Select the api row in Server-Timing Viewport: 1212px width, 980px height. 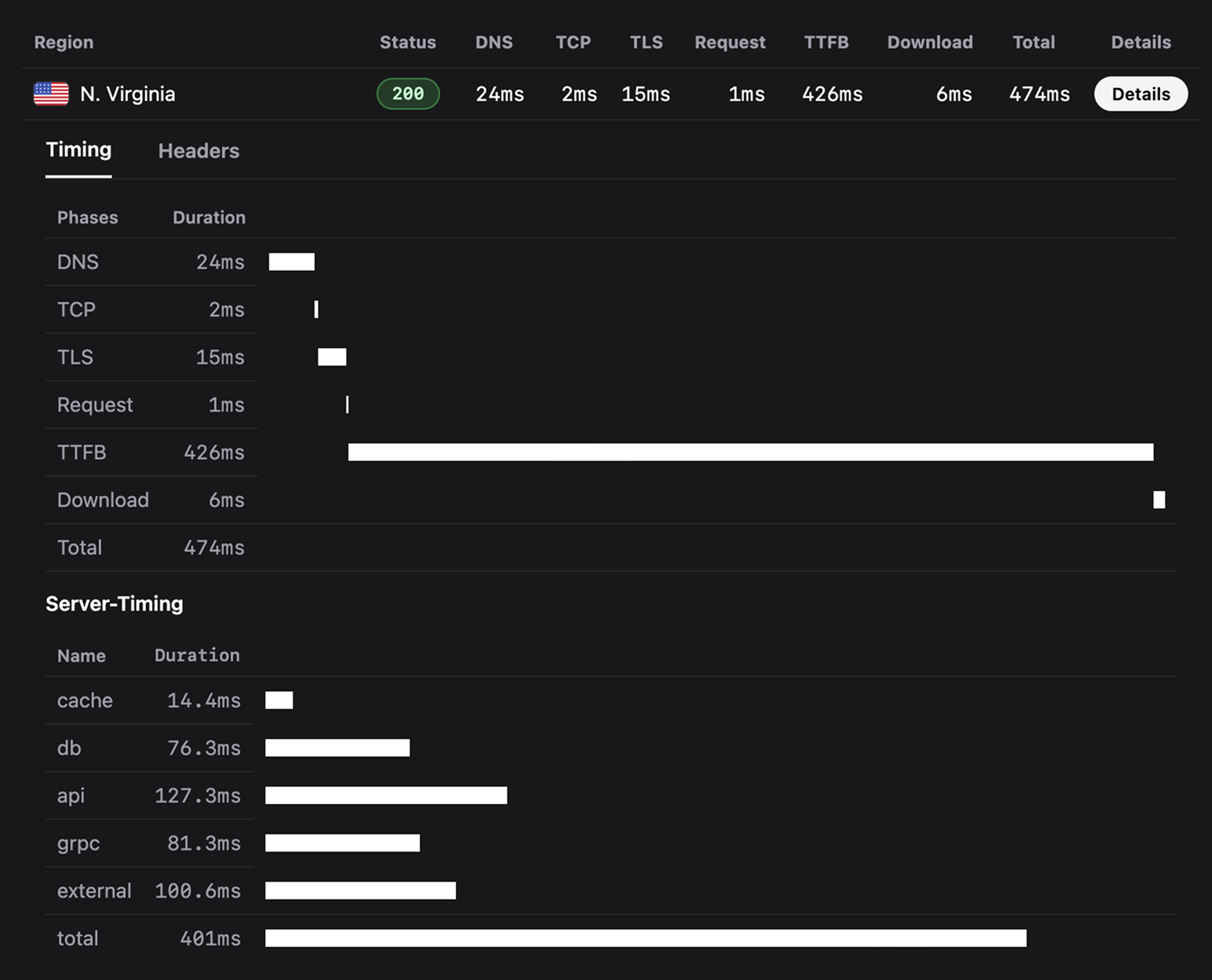(x=71, y=795)
